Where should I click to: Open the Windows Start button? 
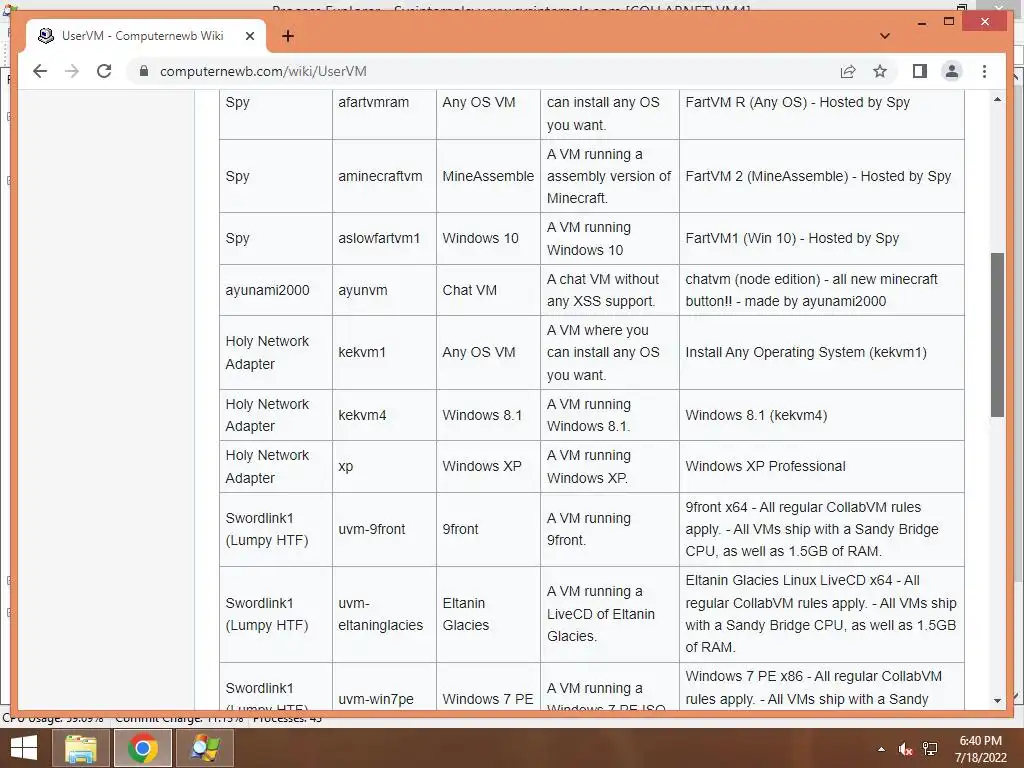click(24, 748)
